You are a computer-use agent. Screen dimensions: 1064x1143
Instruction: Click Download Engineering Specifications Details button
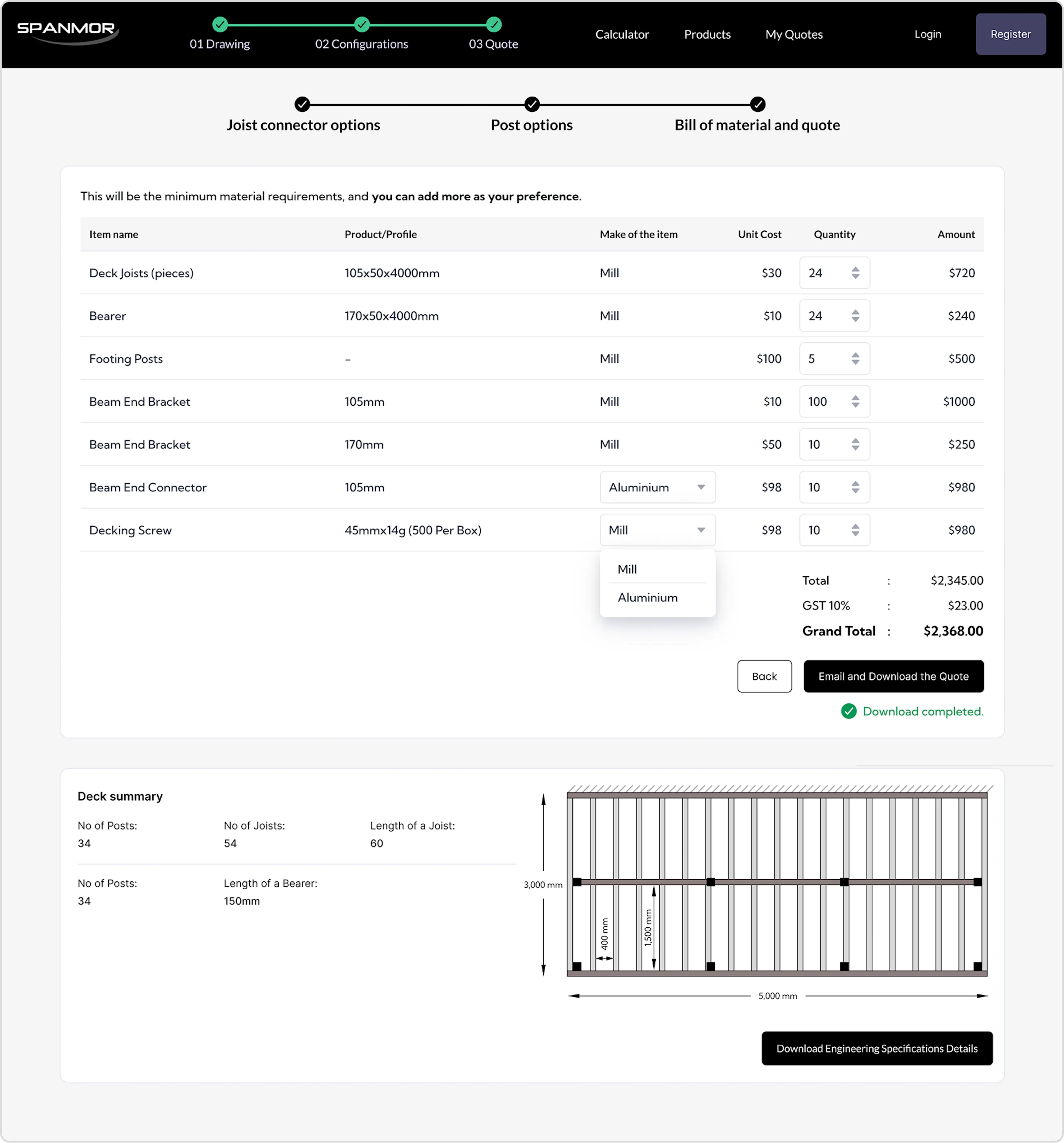[877, 1048]
